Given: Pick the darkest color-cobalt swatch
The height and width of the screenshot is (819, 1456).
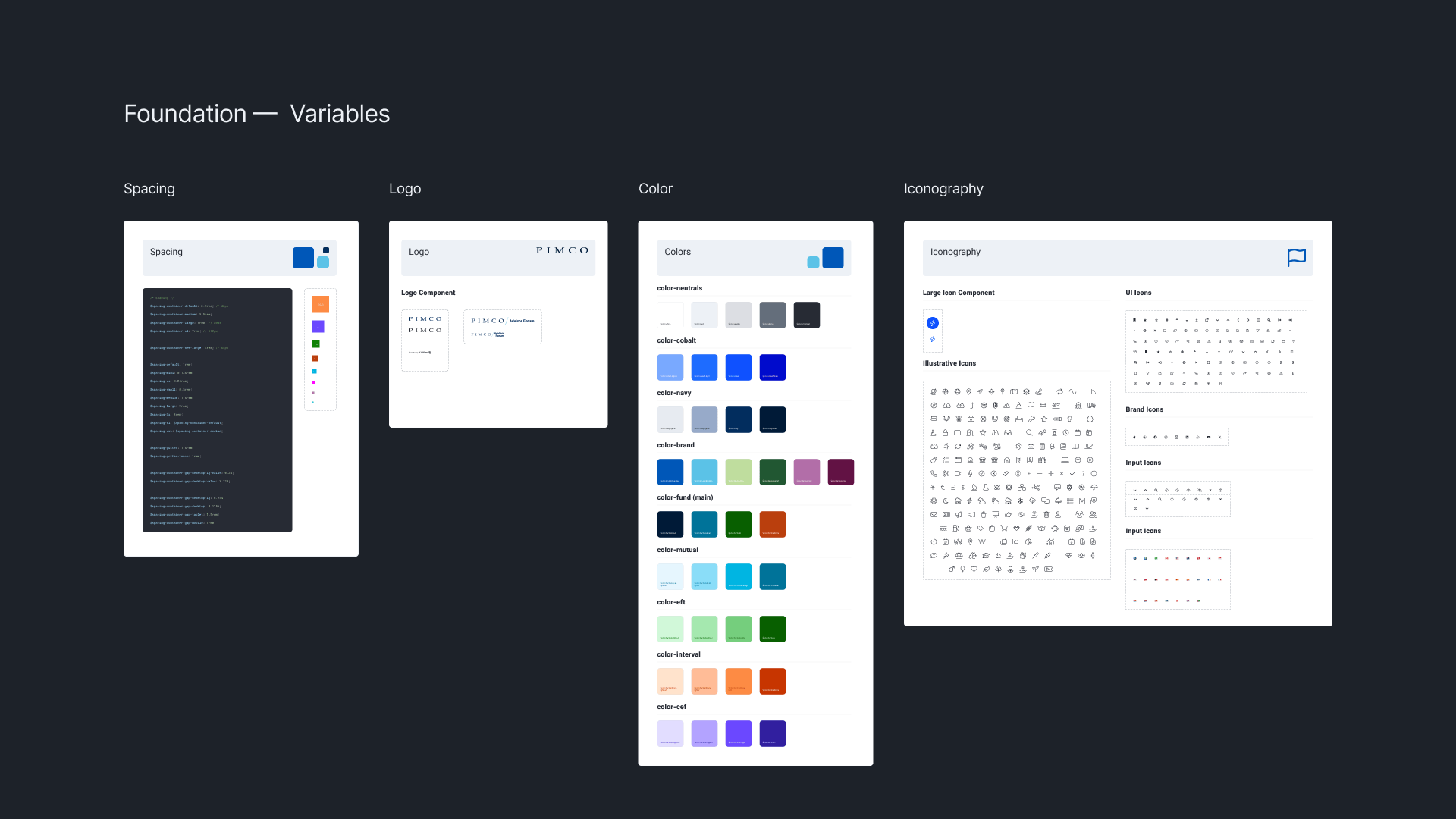Looking at the screenshot, I should point(772,367).
